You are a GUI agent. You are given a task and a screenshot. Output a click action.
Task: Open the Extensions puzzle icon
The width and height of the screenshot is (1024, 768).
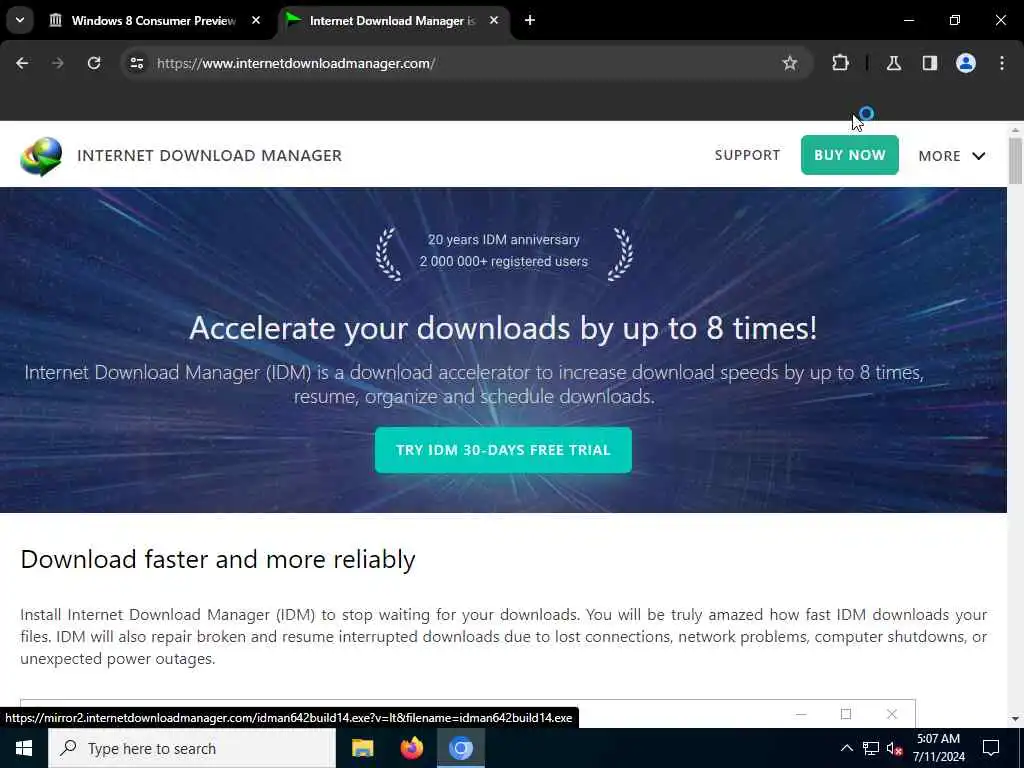[840, 63]
